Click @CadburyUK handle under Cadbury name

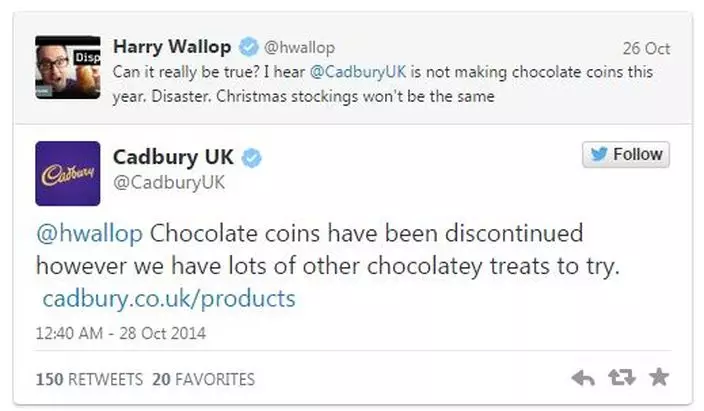(169, 182)
